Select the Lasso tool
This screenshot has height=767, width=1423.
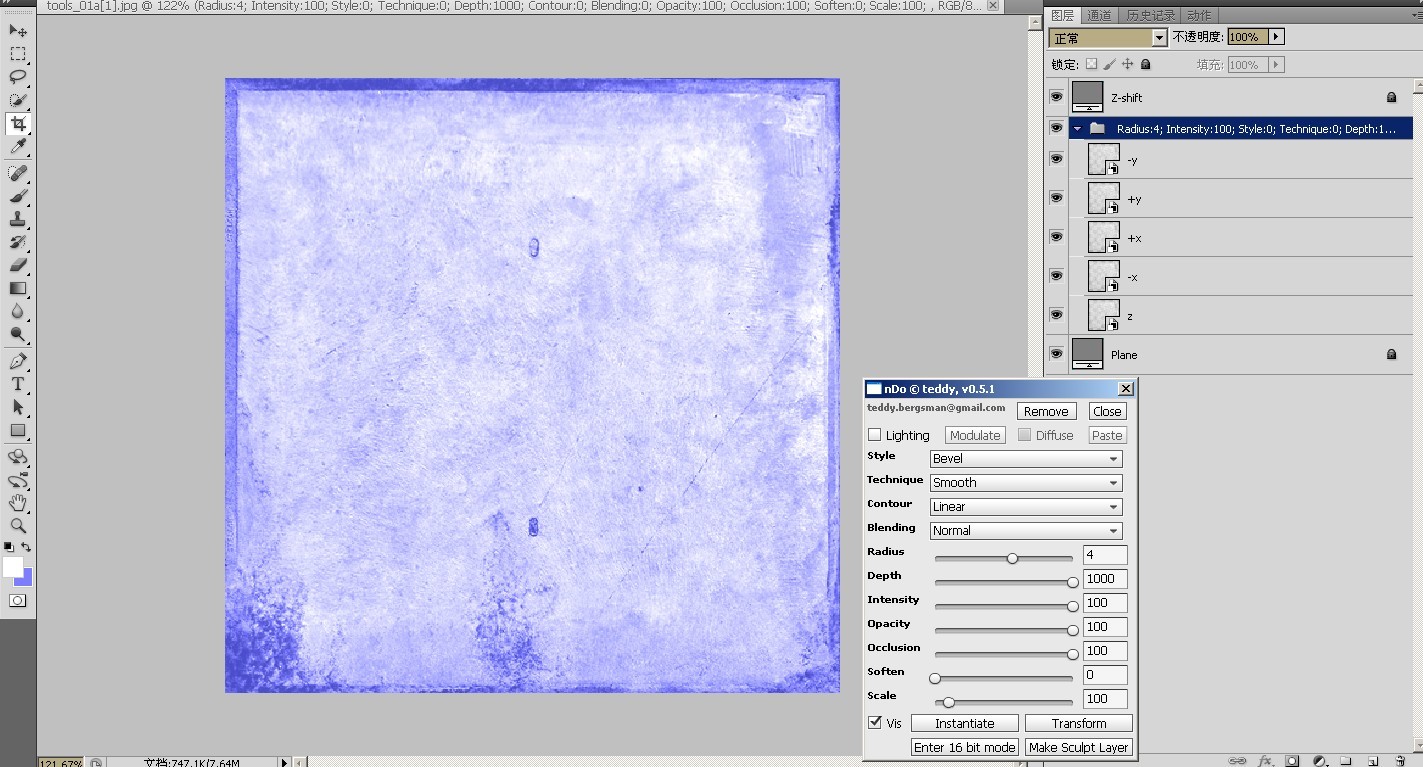click(x=18, y=76)
